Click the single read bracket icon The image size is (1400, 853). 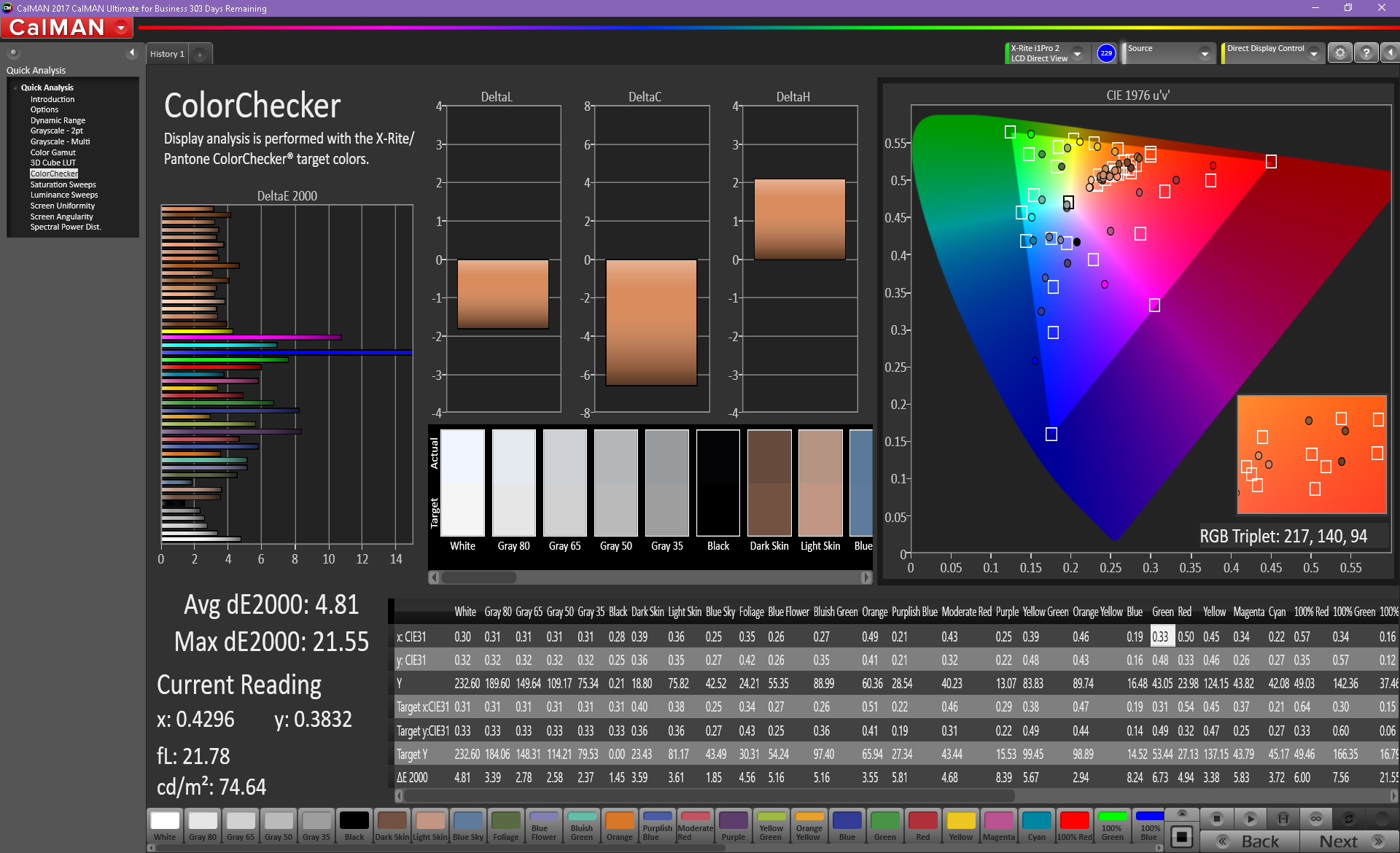tap(1283, 818)
